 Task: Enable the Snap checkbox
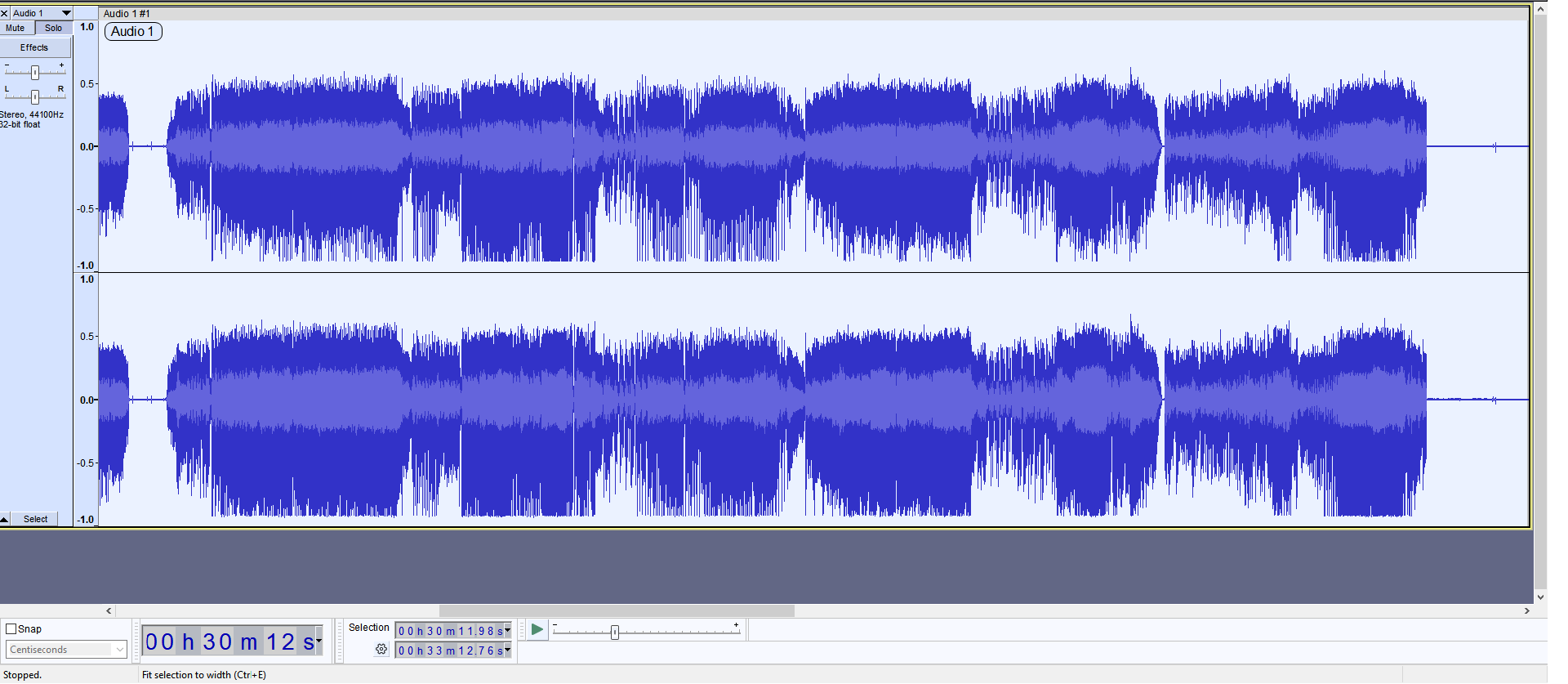coord(11,629)
